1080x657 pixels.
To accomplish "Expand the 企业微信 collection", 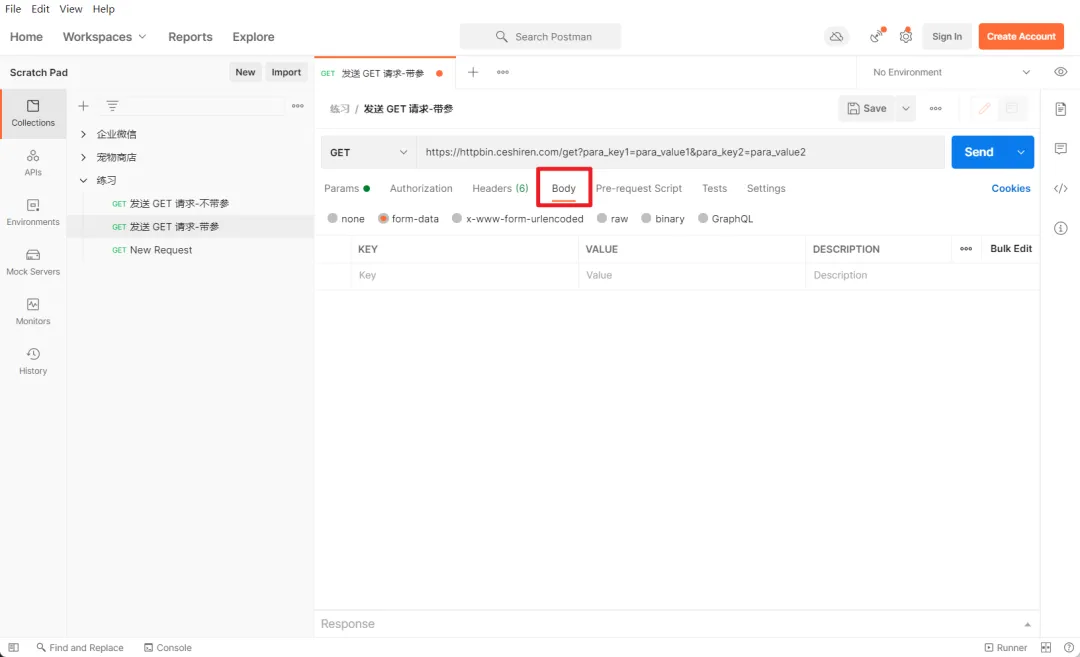I will pos(83,134).
